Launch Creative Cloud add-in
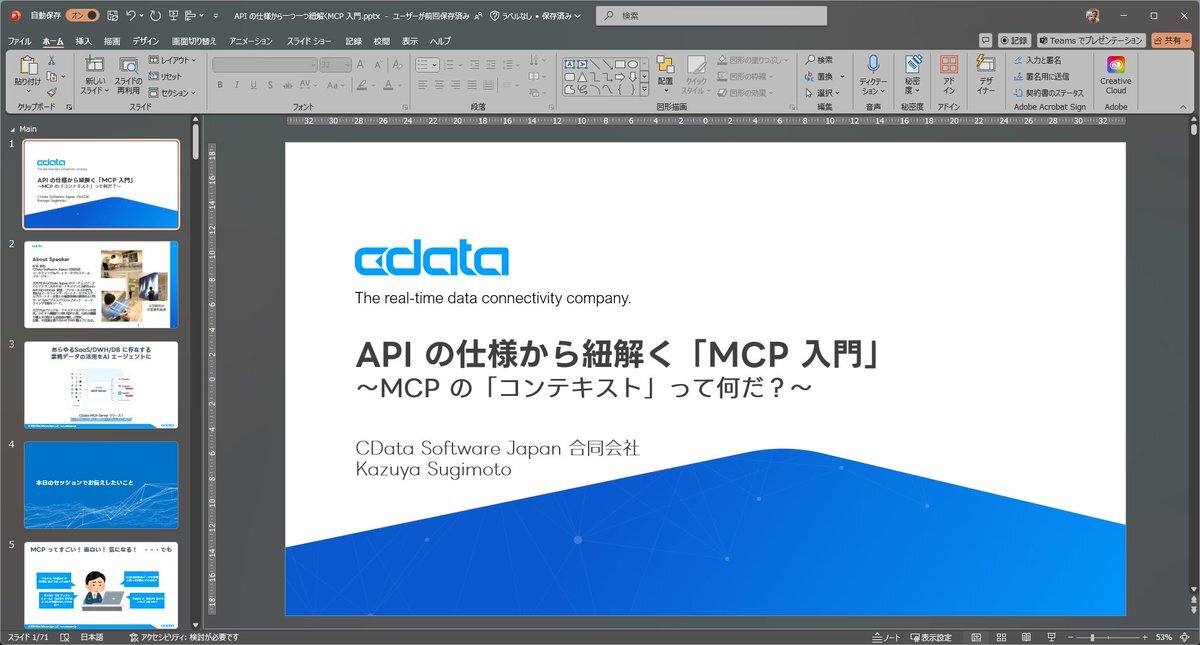This screenshot has width=1200, height=645. tap(1116, 74)
